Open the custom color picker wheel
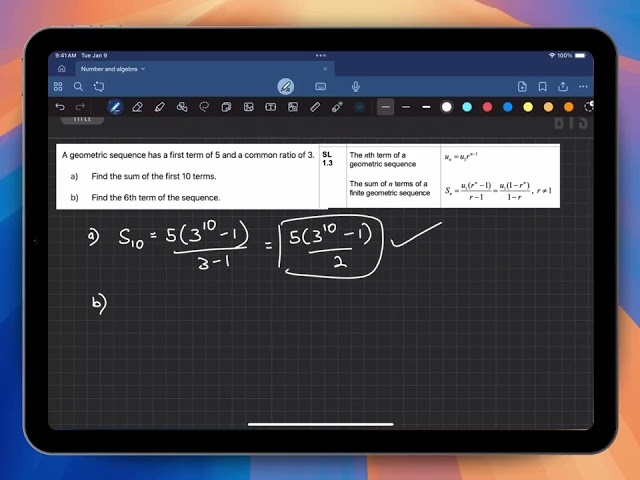Viewport: 640px width, 480px height. [x=589, y=107]
